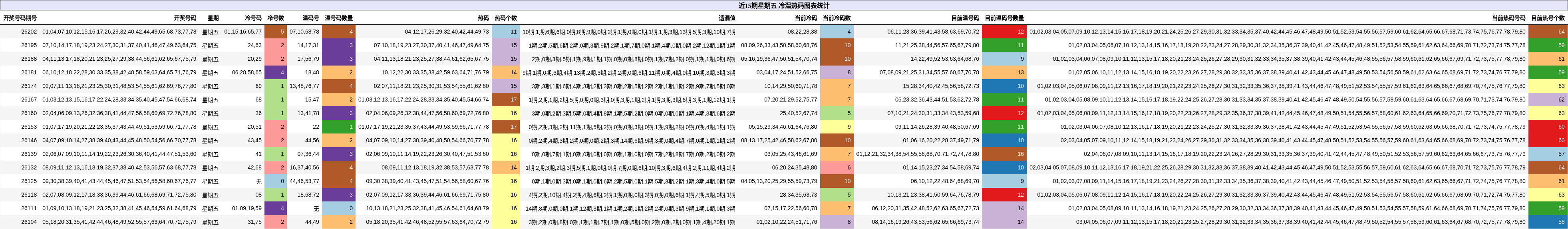Select issue number 26160
This screenshot has height=229, width=1568.
click(29, 113)
